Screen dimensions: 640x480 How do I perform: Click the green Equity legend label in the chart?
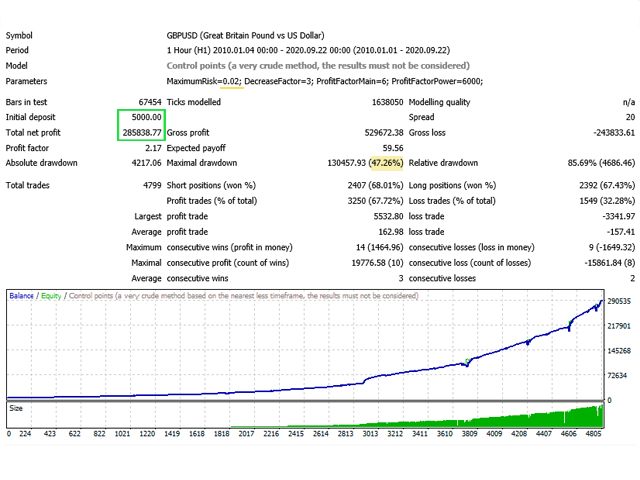tap(51, 296)
